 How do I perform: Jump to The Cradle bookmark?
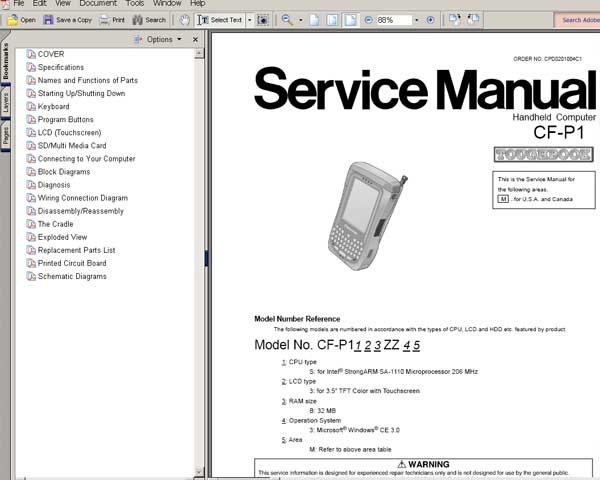55,224
